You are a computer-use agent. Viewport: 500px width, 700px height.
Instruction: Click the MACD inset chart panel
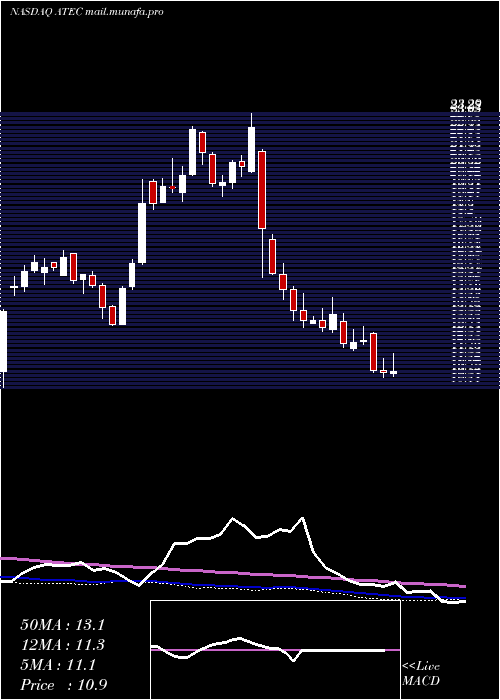point(275,650)
